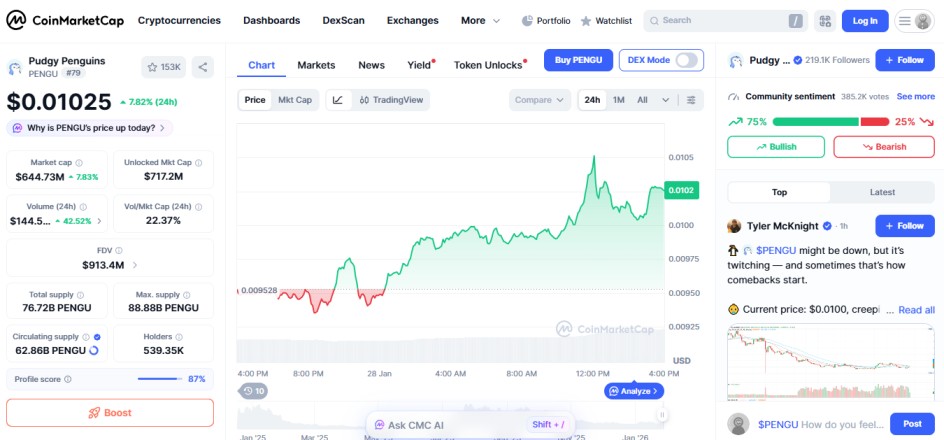Open Dashboards nav menu
The image size is (944, 440).
coord(272,20)
